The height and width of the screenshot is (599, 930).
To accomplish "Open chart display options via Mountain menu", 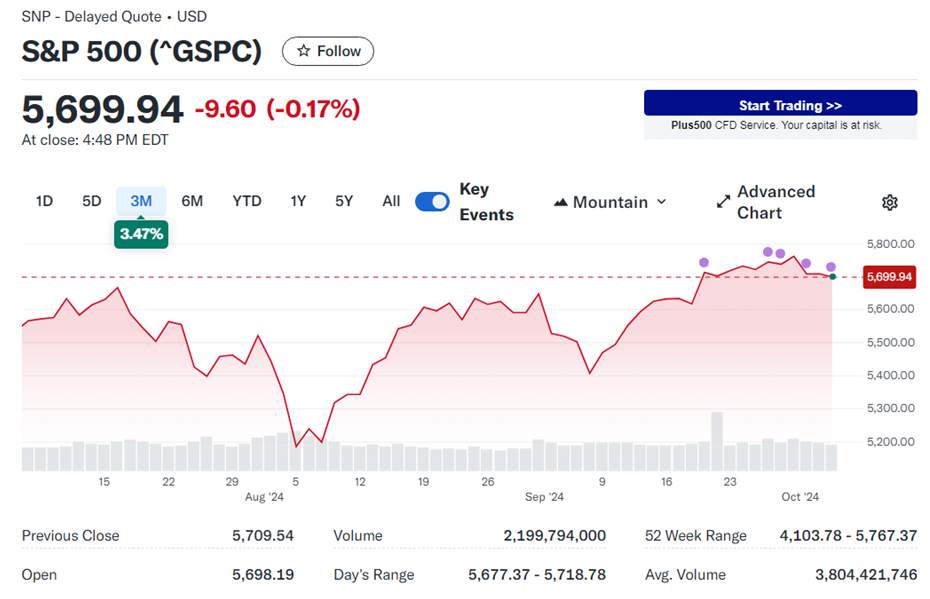I will coord(610,202).
